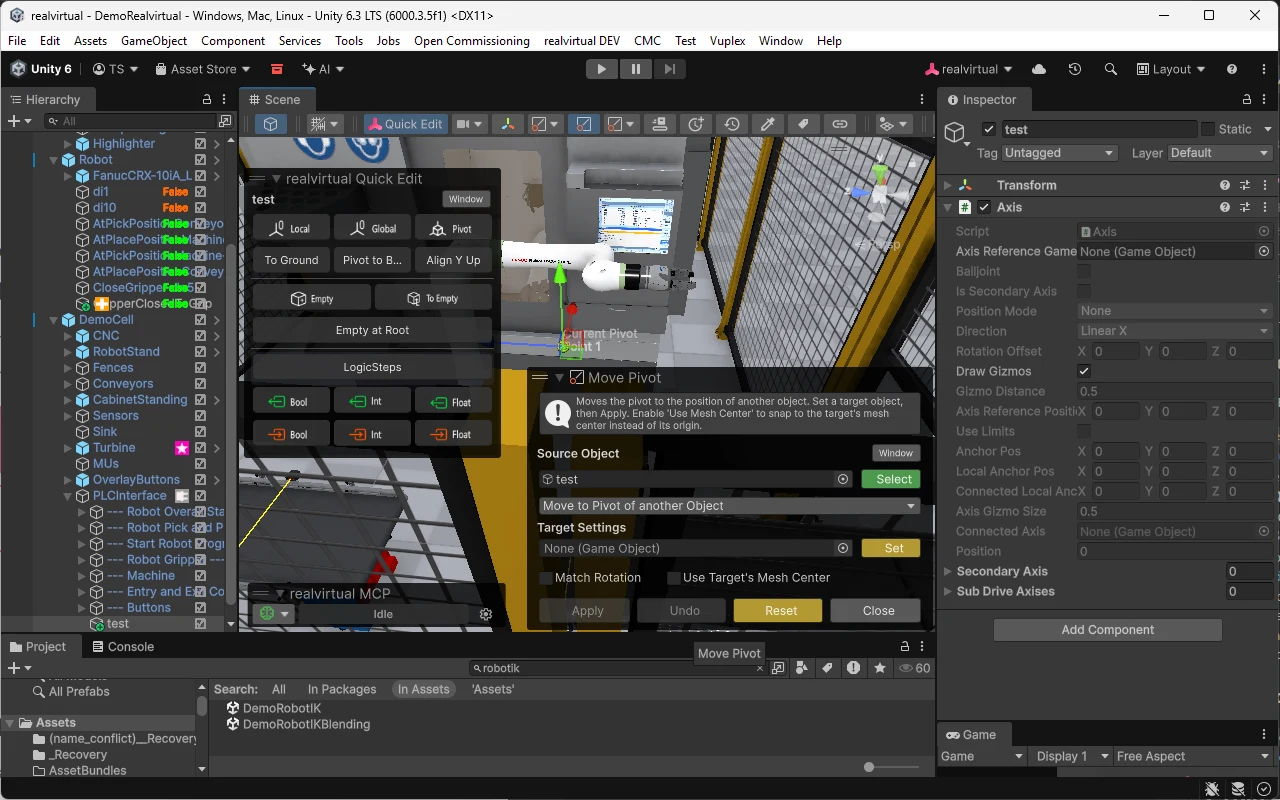Viewport: 1280px width, 800px height.
Task: Start Play mode with the Play button
Action: click(601, 69)
